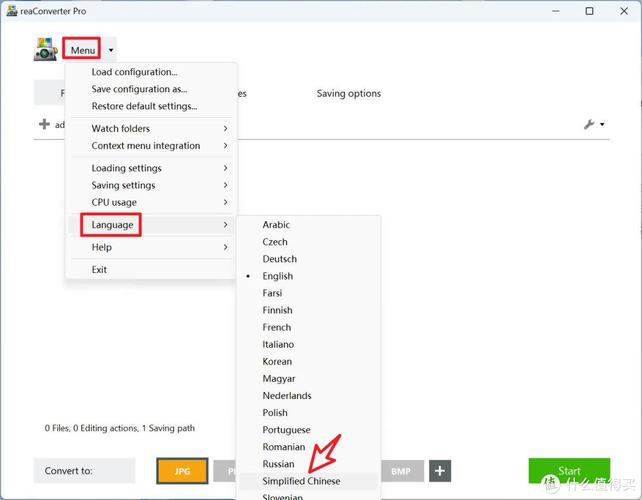Open Context menu integration submenu
642x500 pixels.
[151, 146]
